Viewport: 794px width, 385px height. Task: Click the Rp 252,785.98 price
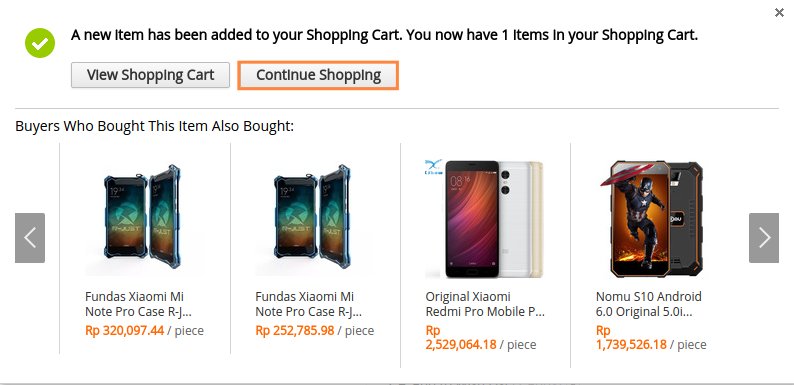tap(295, 331)
